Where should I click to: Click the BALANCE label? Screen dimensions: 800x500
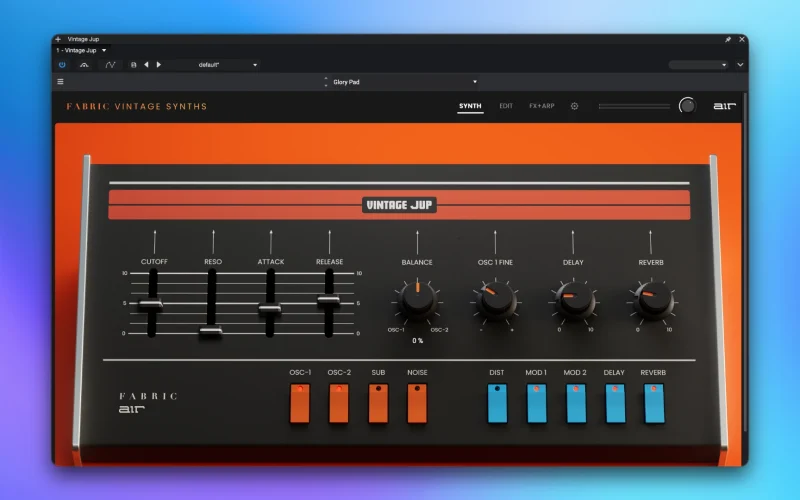(x=417, y=262)
